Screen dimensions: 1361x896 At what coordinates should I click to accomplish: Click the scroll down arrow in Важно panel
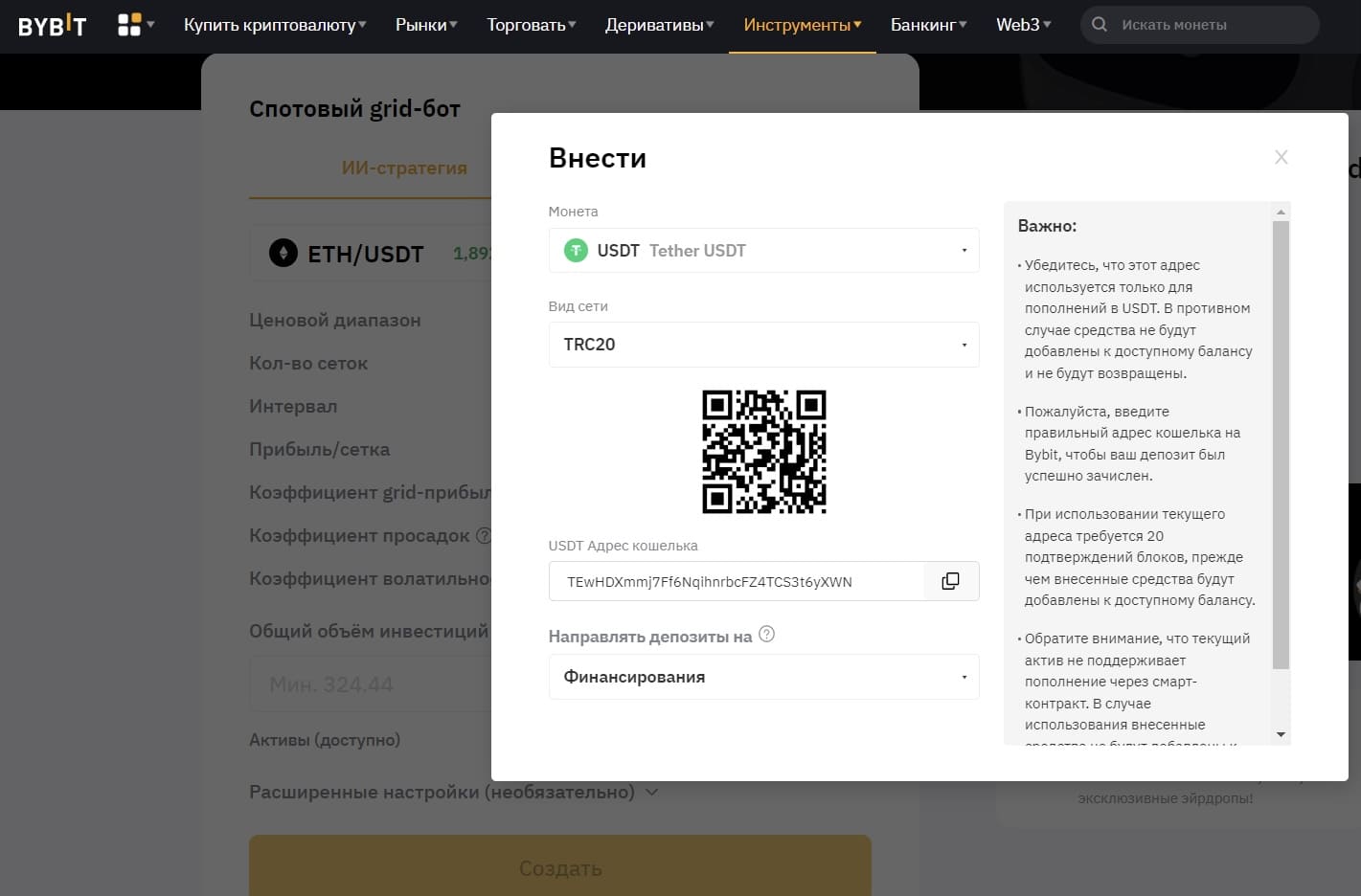point(1281,734)
